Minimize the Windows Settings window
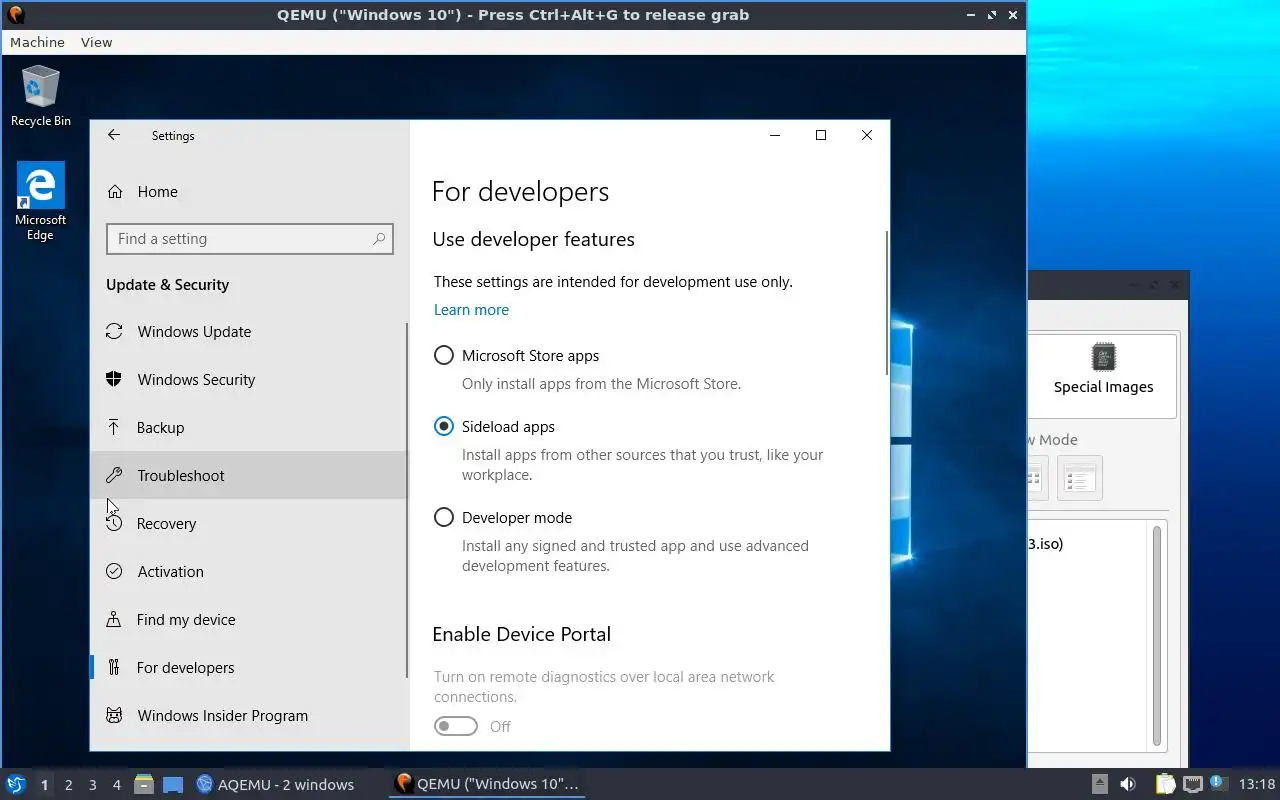 [775, 135]
